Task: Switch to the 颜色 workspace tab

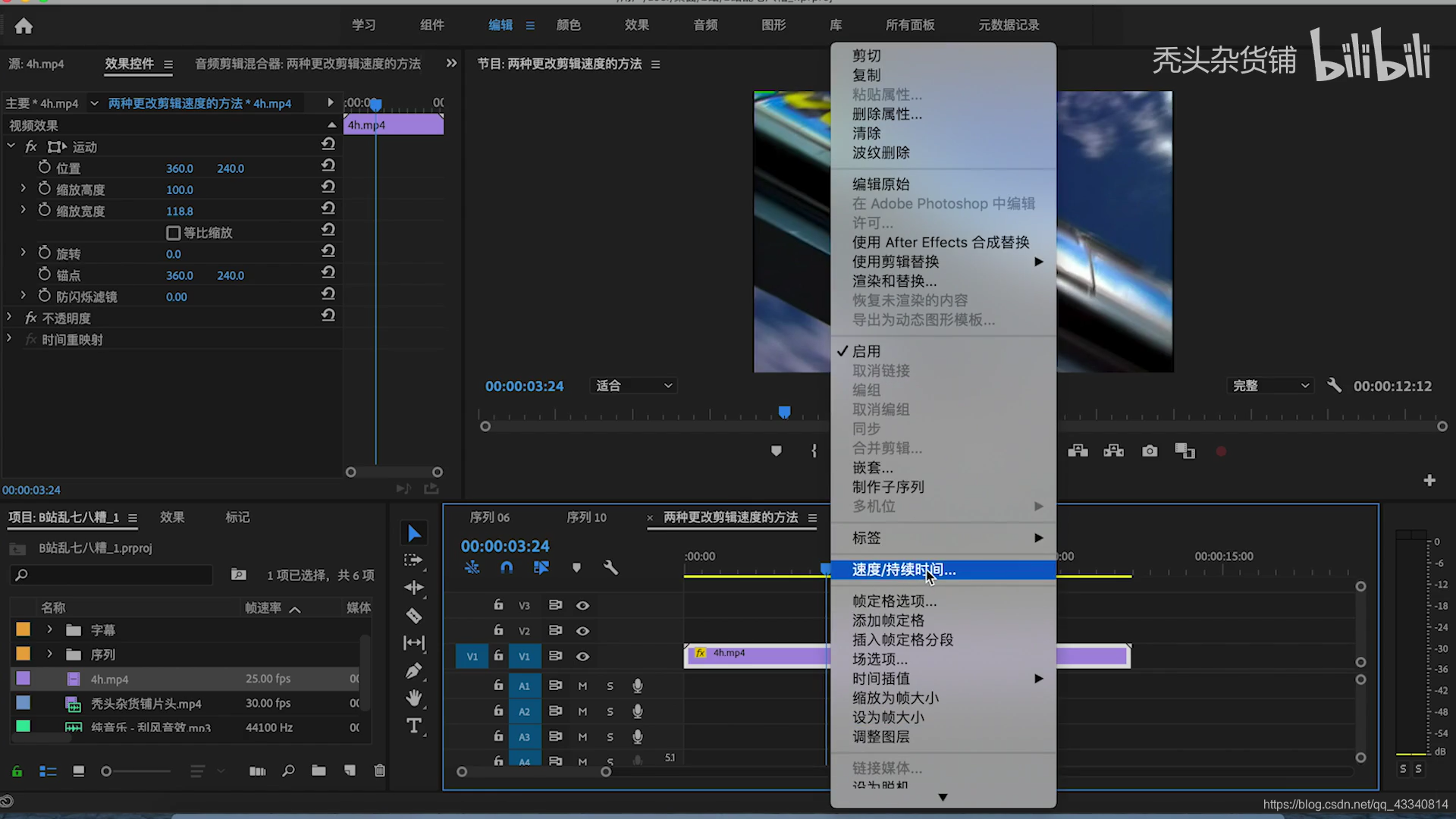Action: click(568, 25)
